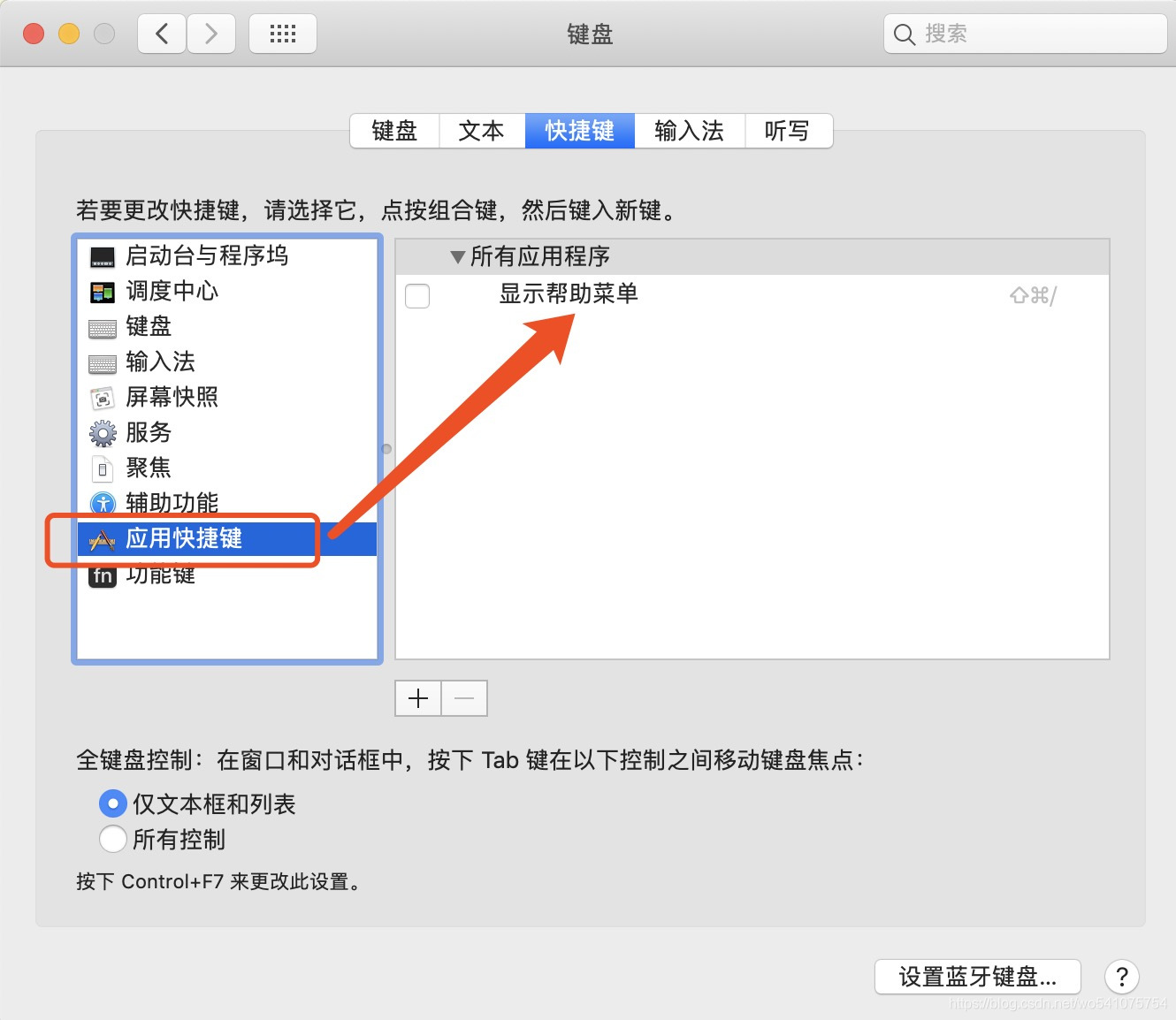Switch to the 文本 tab

(482, 131)
